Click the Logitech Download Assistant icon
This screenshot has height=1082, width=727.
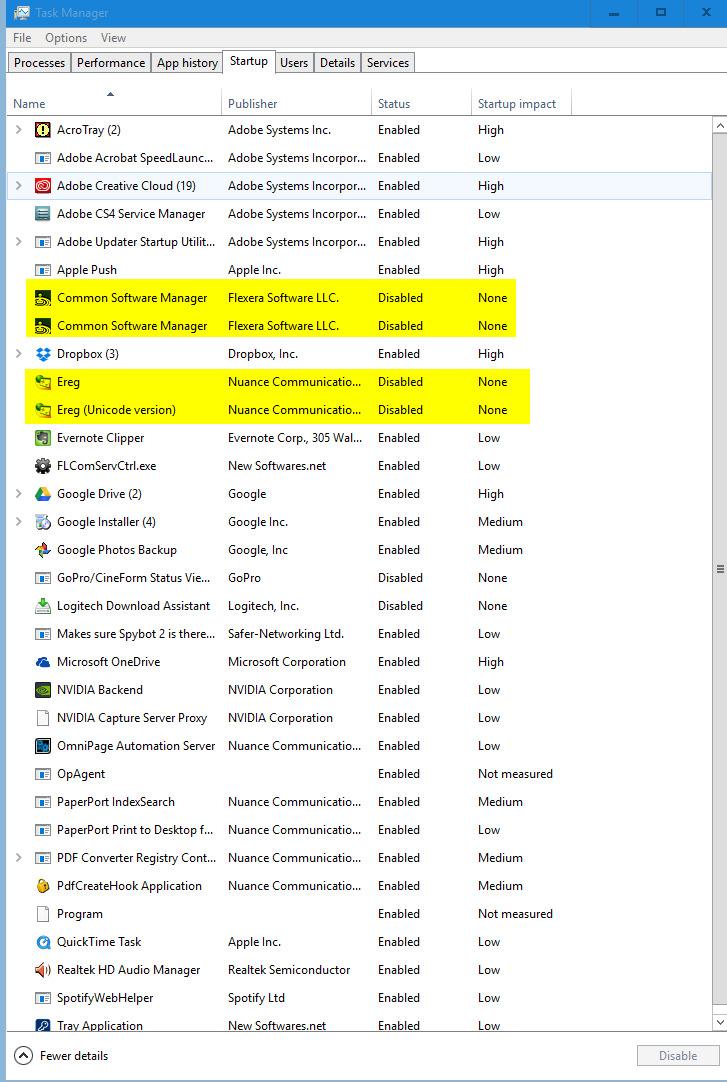(43, 606)
